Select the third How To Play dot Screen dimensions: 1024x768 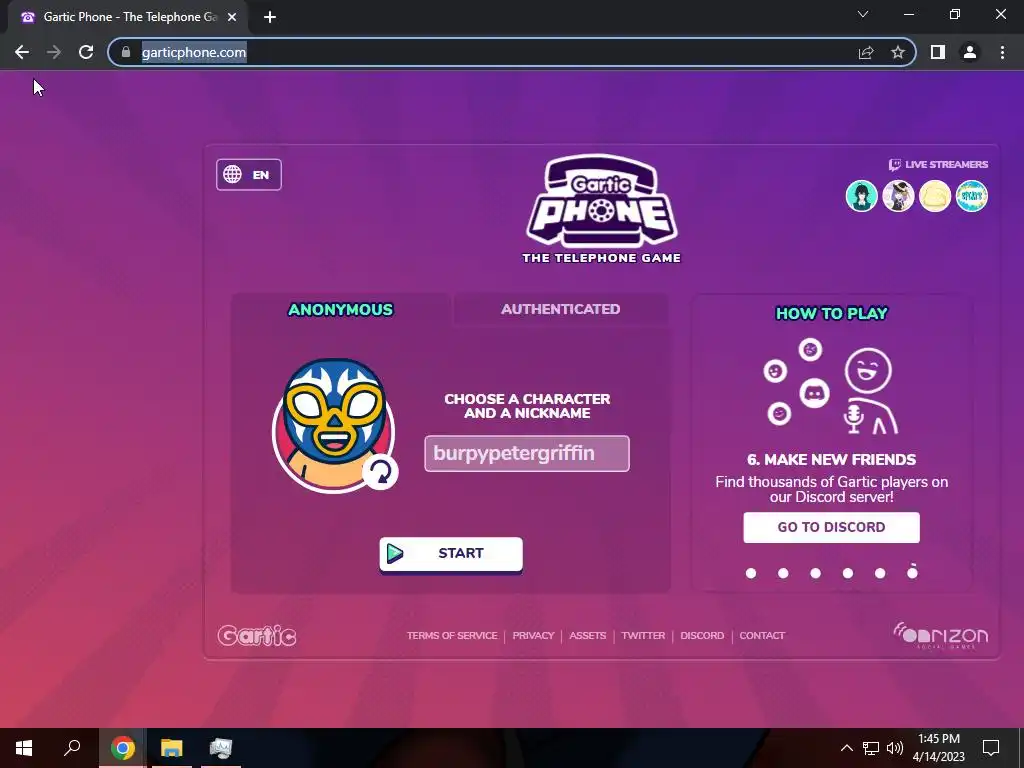(816, 573)
